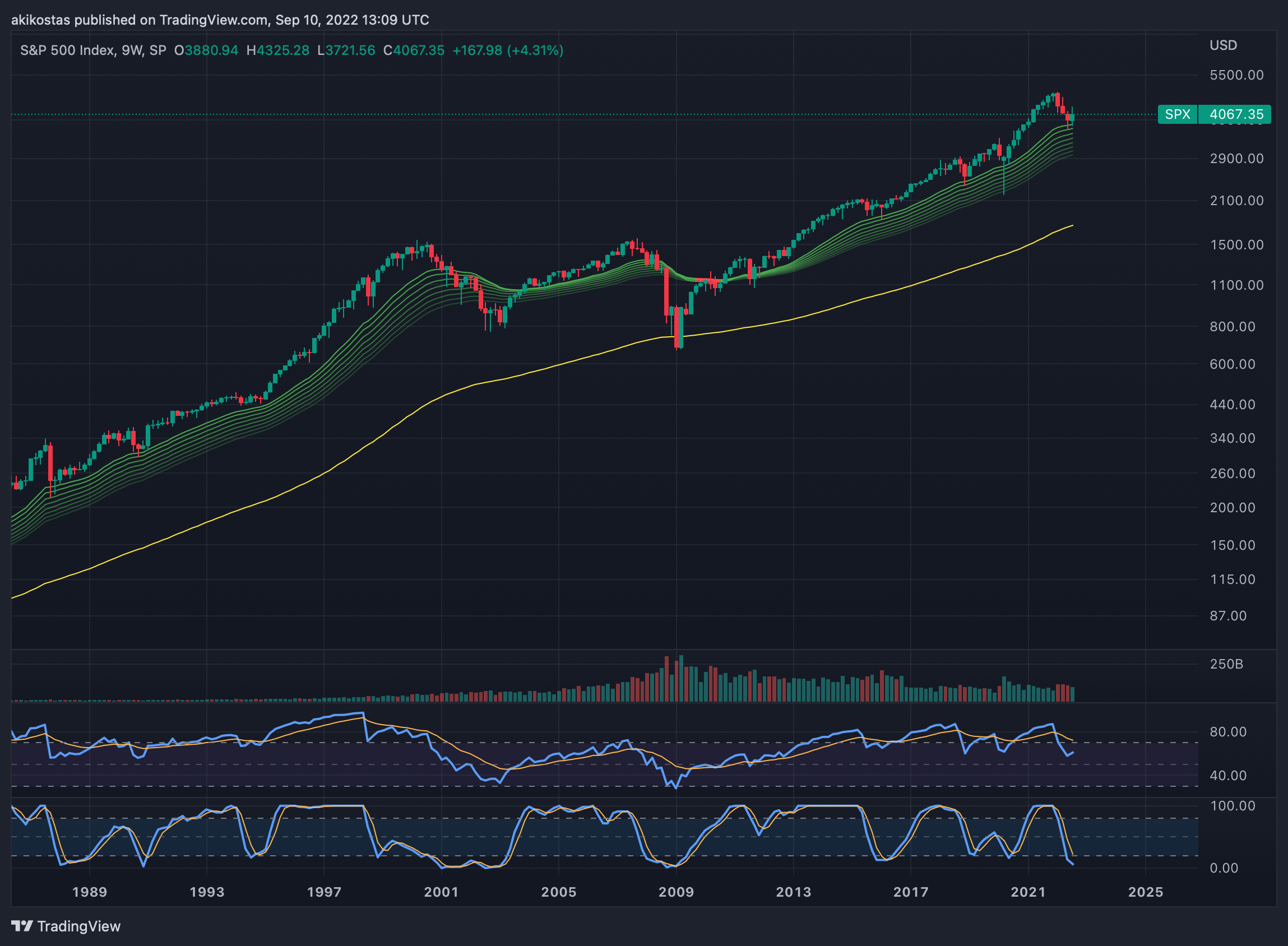Click the SPX price tag label
1288x946 pixels.
tap(1178, 114)
